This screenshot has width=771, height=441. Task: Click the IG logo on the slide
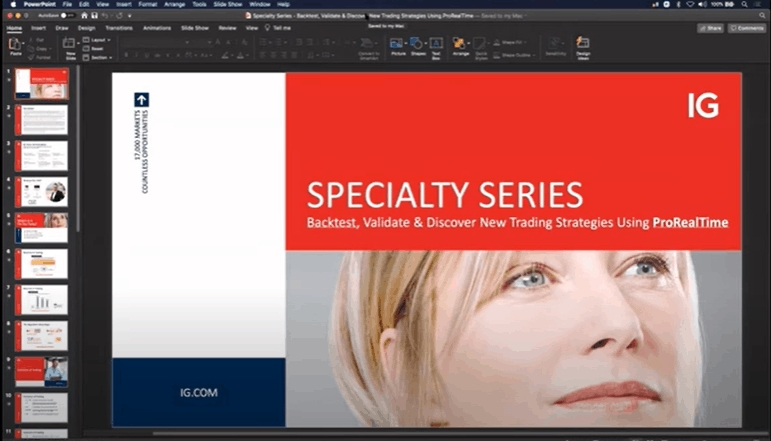703,106
